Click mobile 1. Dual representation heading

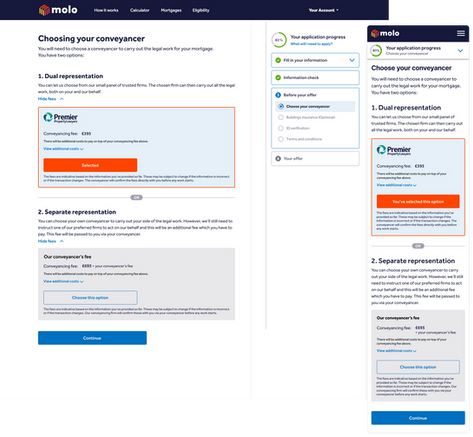coord(406,108)
